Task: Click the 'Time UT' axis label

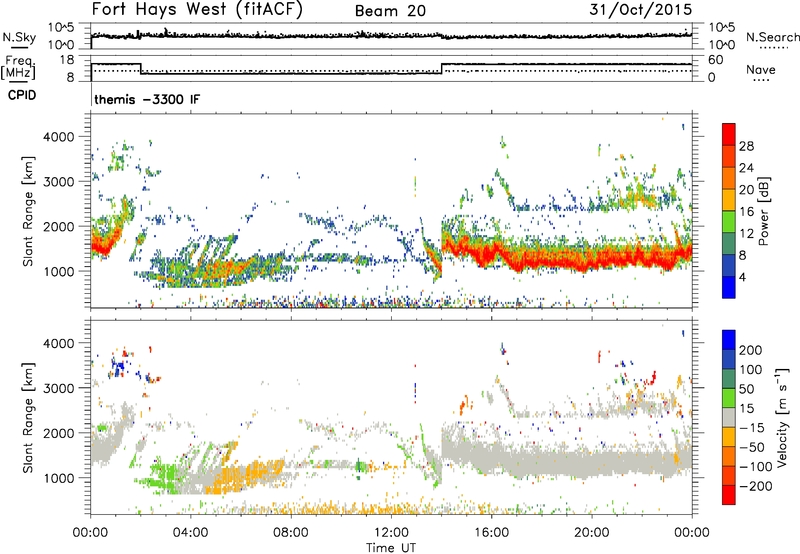Action: pos(391,548)
